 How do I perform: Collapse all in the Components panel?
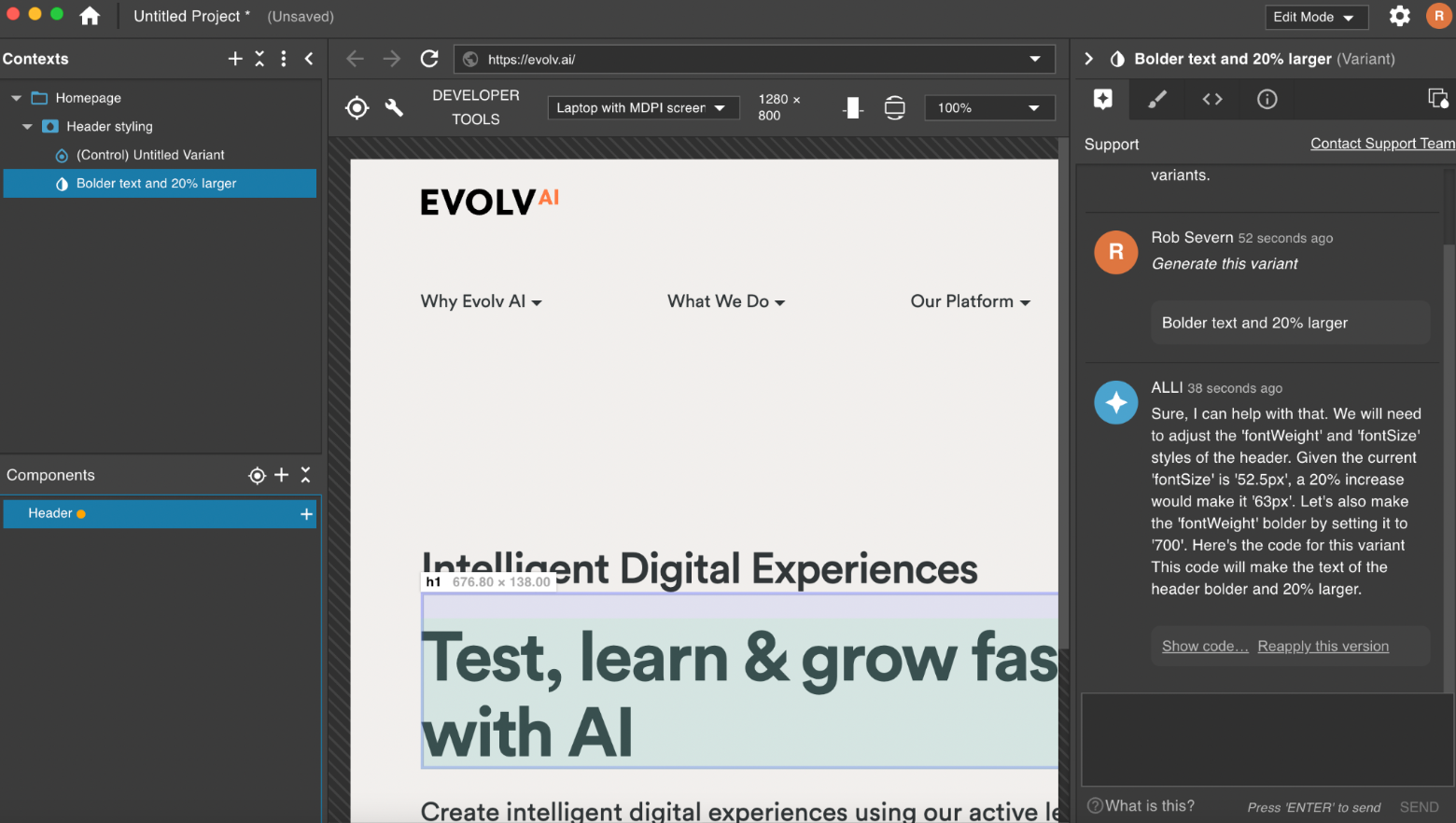tap(305, 475)
